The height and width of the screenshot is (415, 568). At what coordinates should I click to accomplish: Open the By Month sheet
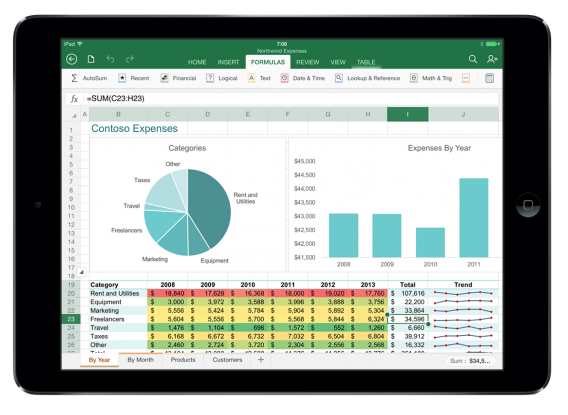(x=141, y=360)
